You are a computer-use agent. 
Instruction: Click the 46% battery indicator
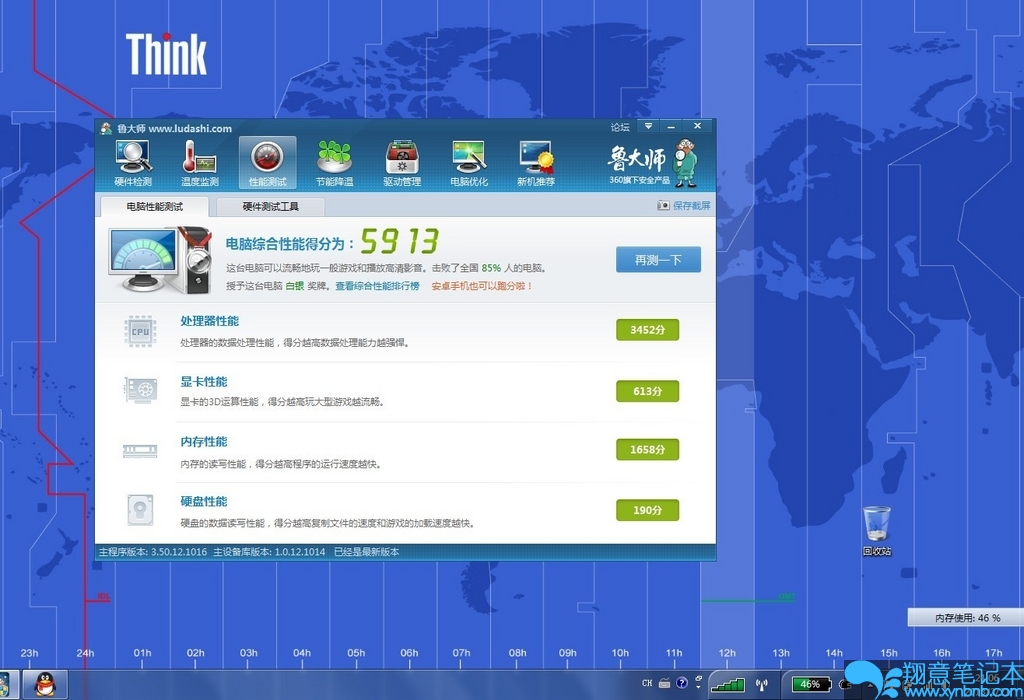(810, 684)
